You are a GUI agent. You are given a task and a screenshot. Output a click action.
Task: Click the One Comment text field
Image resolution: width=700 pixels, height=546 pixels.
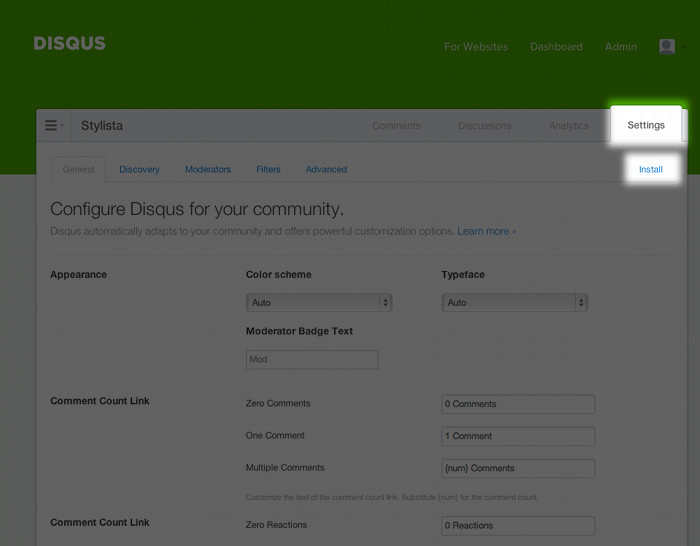[x=518, y=436]
